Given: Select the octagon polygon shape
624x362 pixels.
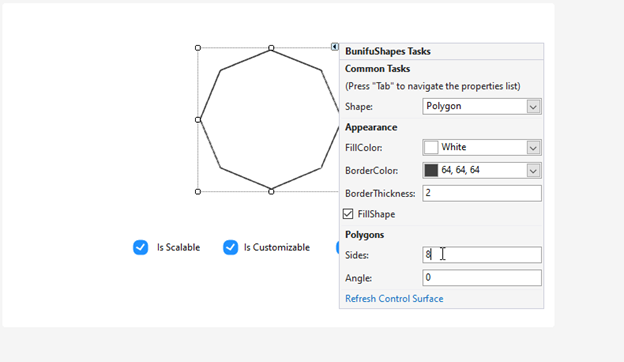Looking at the screenshot, I should click(271, 119).
